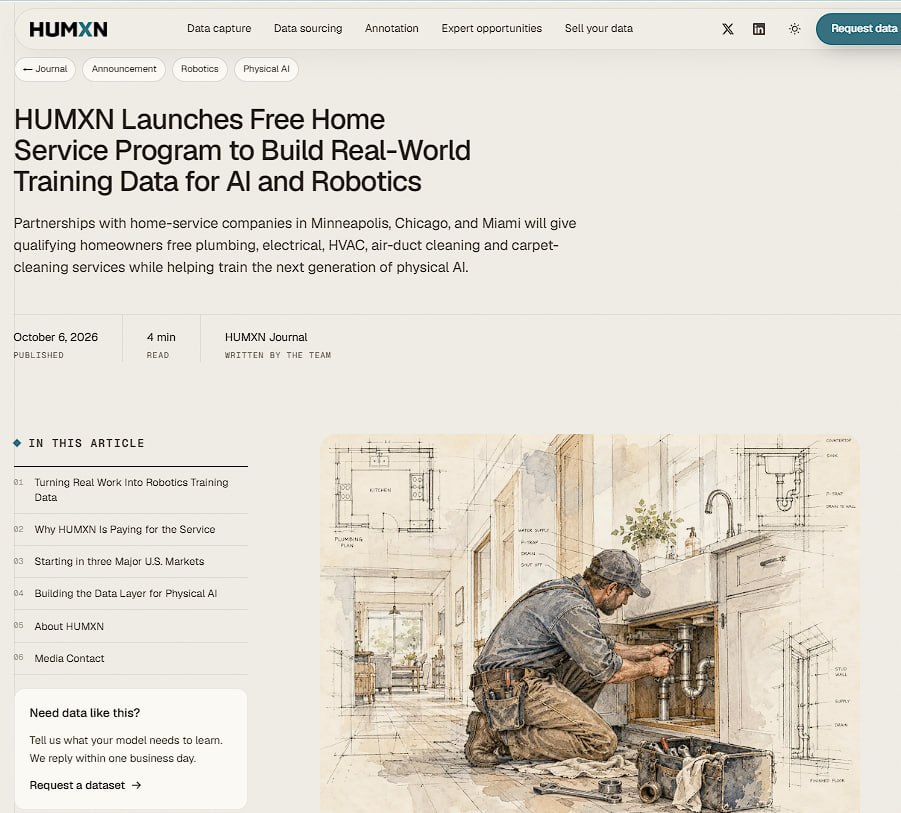Click the Request a dataset link
Image resolution: width=901 pixels, height=813 pixels.
[x=86, y=785]
